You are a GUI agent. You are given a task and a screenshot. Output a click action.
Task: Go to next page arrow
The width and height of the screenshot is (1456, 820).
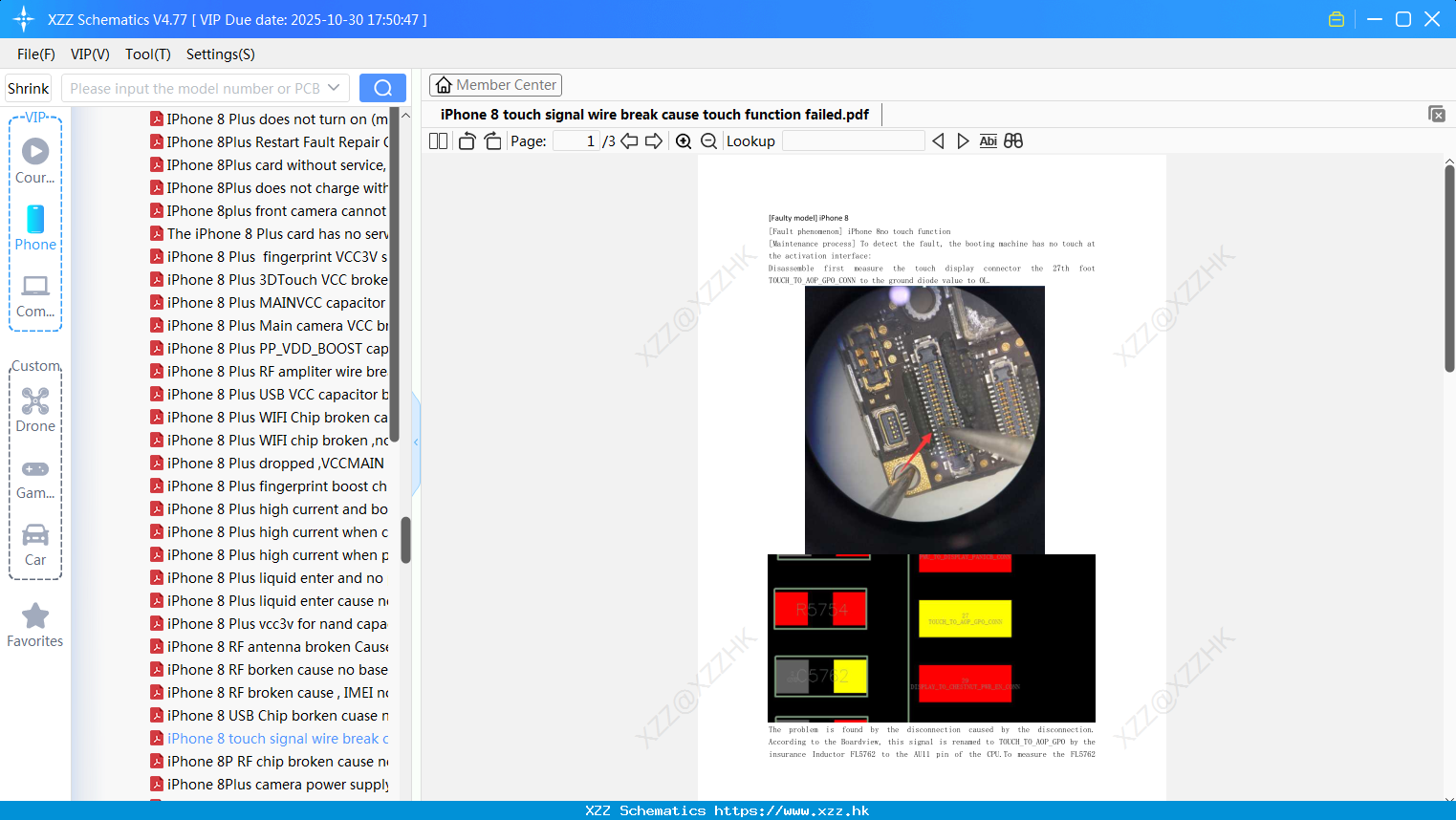pos(654,141)
